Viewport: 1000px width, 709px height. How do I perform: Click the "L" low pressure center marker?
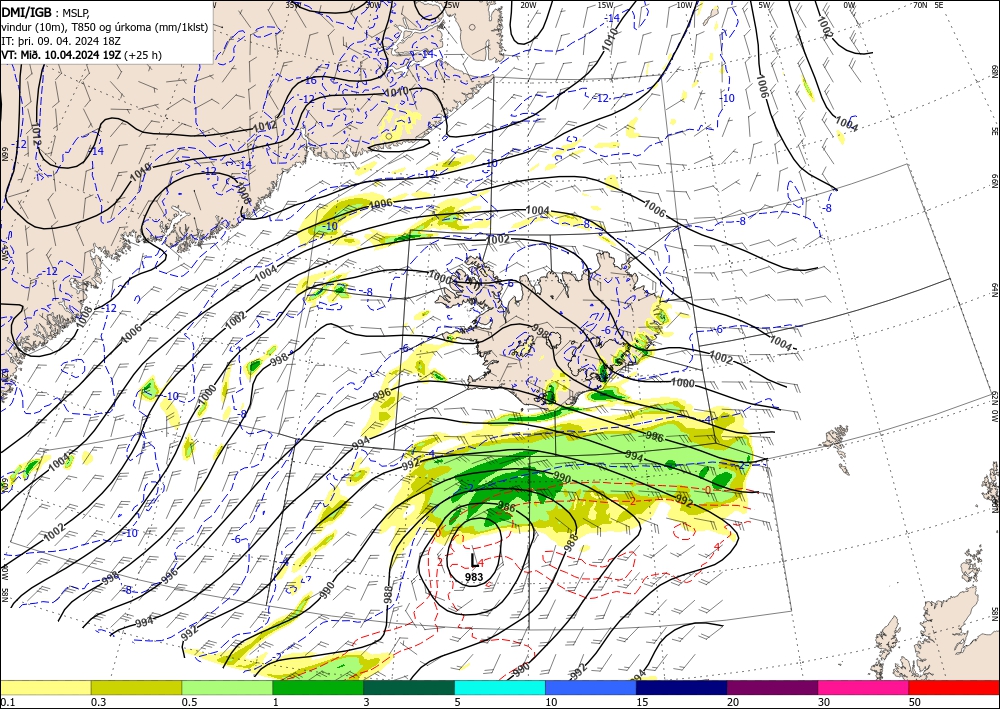(x=474, y=560)
